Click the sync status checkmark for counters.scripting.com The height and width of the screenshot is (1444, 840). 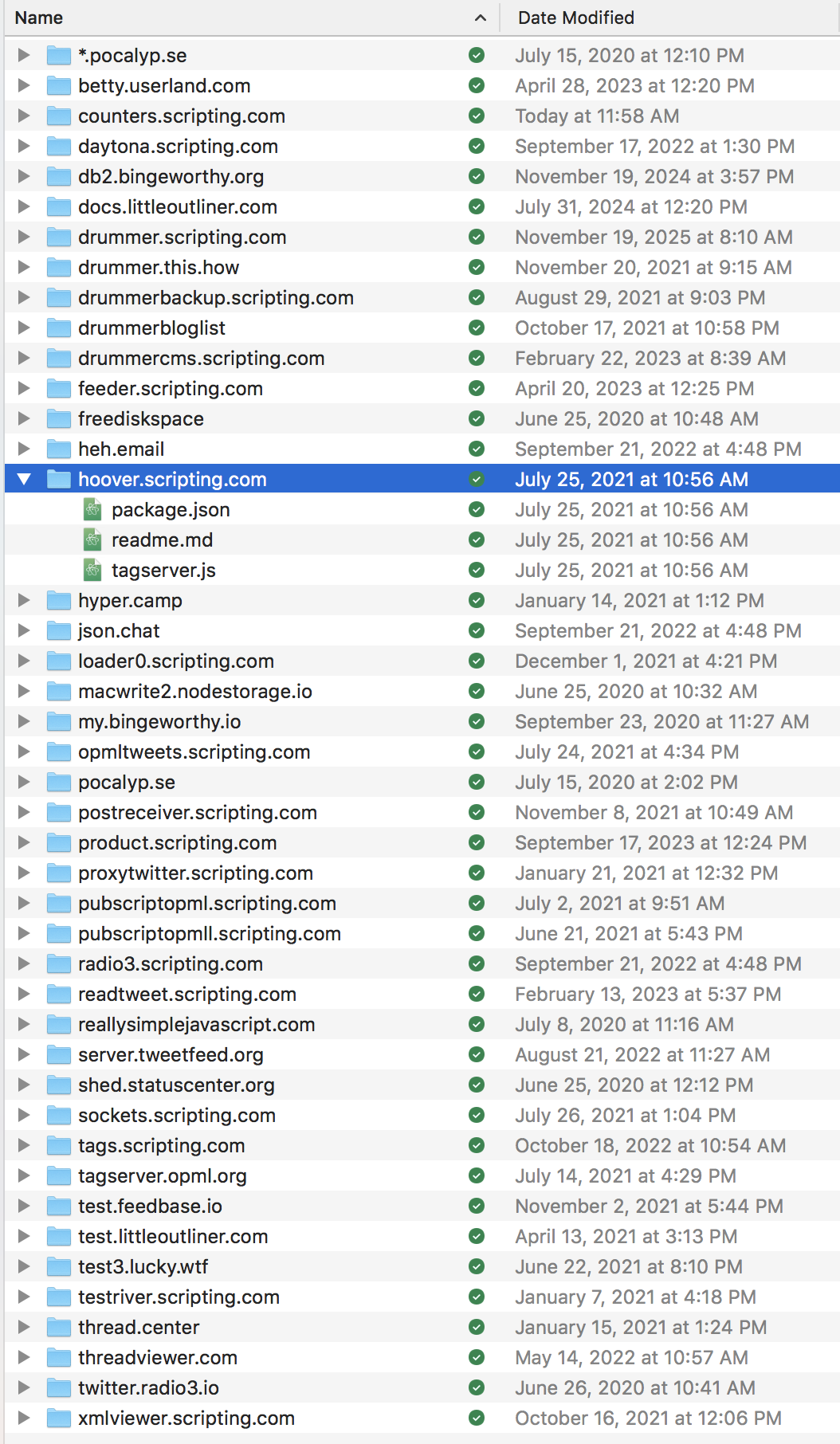477,116
